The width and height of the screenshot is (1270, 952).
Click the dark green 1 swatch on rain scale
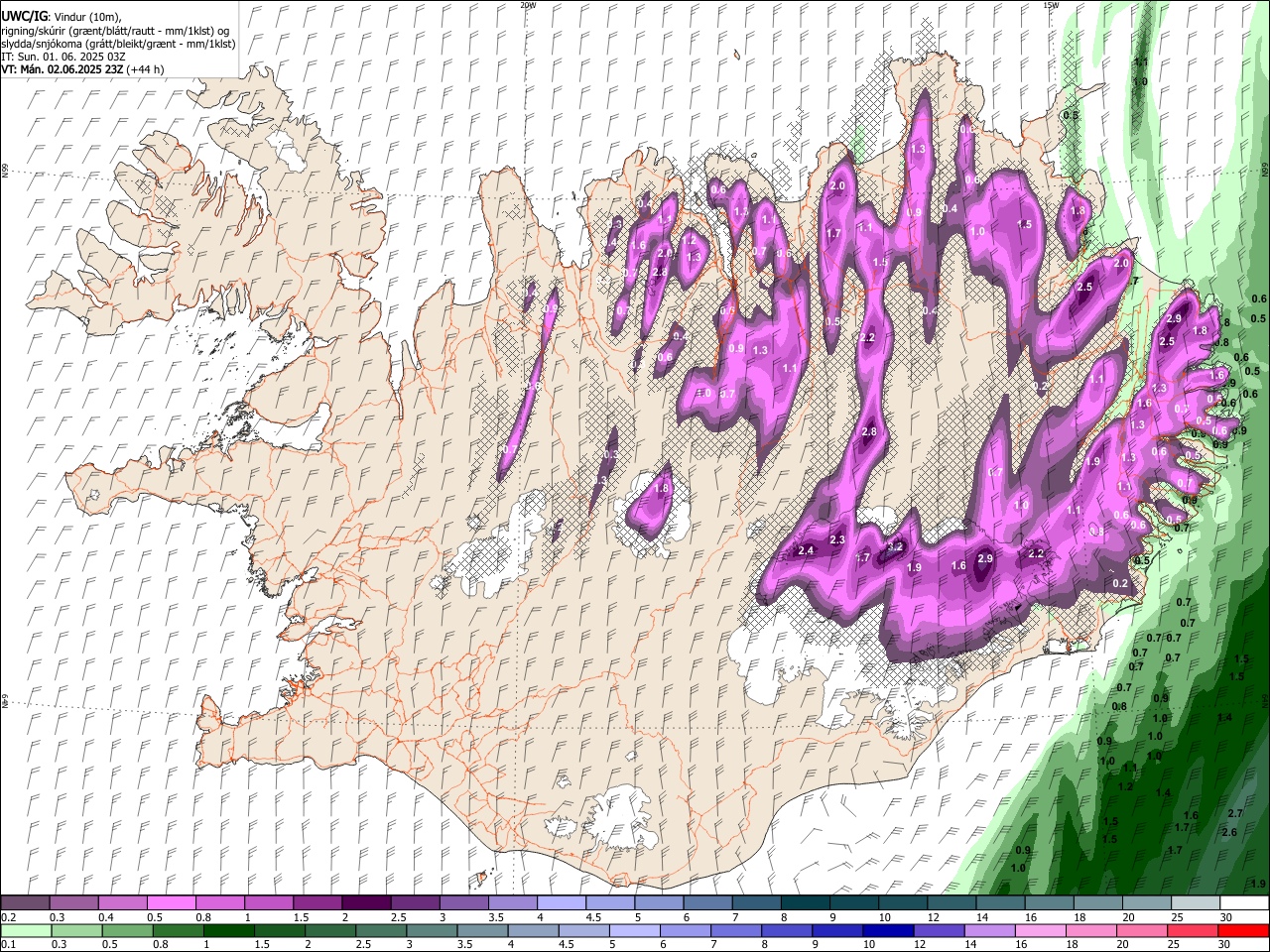[228, 931]
